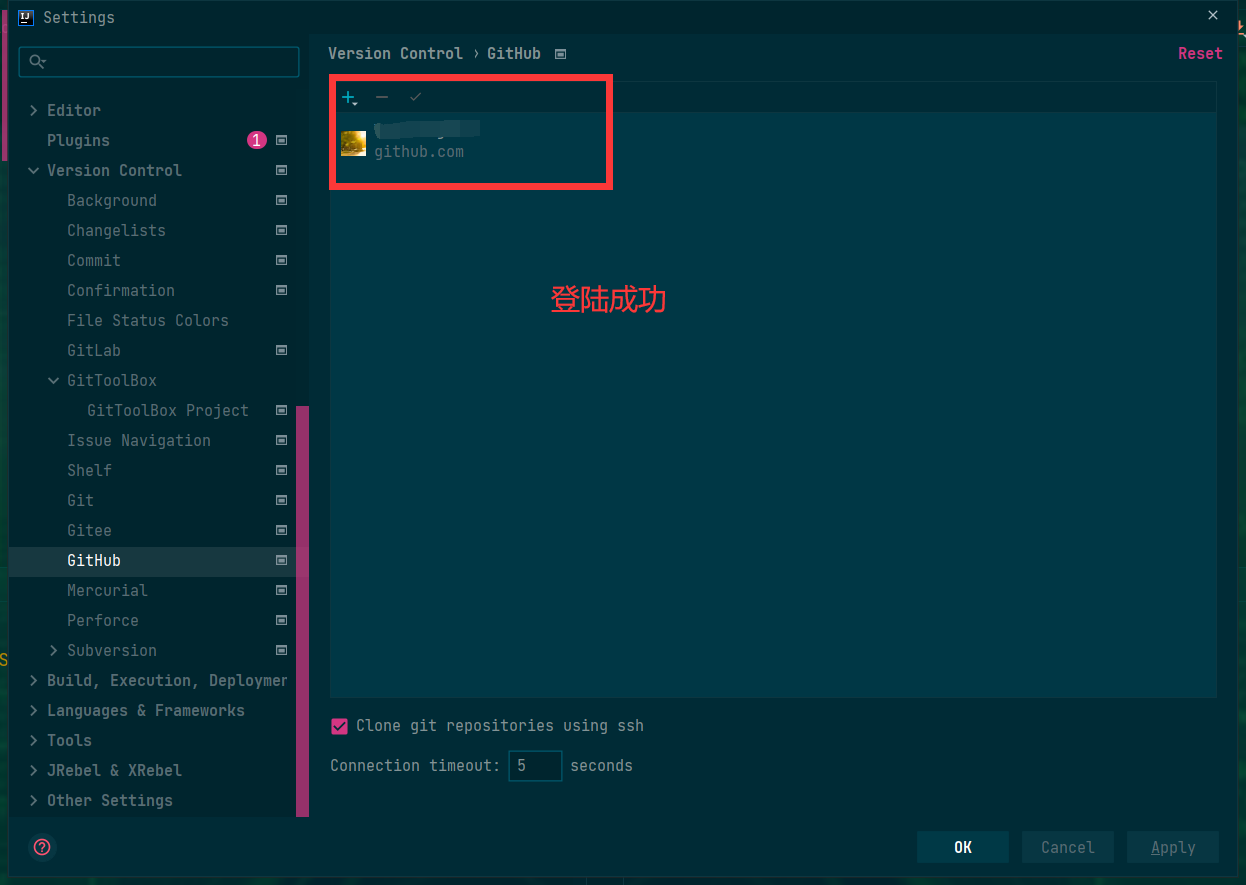
Task: Click the GitHub row marker icon
Action: [x=281, y=560]
